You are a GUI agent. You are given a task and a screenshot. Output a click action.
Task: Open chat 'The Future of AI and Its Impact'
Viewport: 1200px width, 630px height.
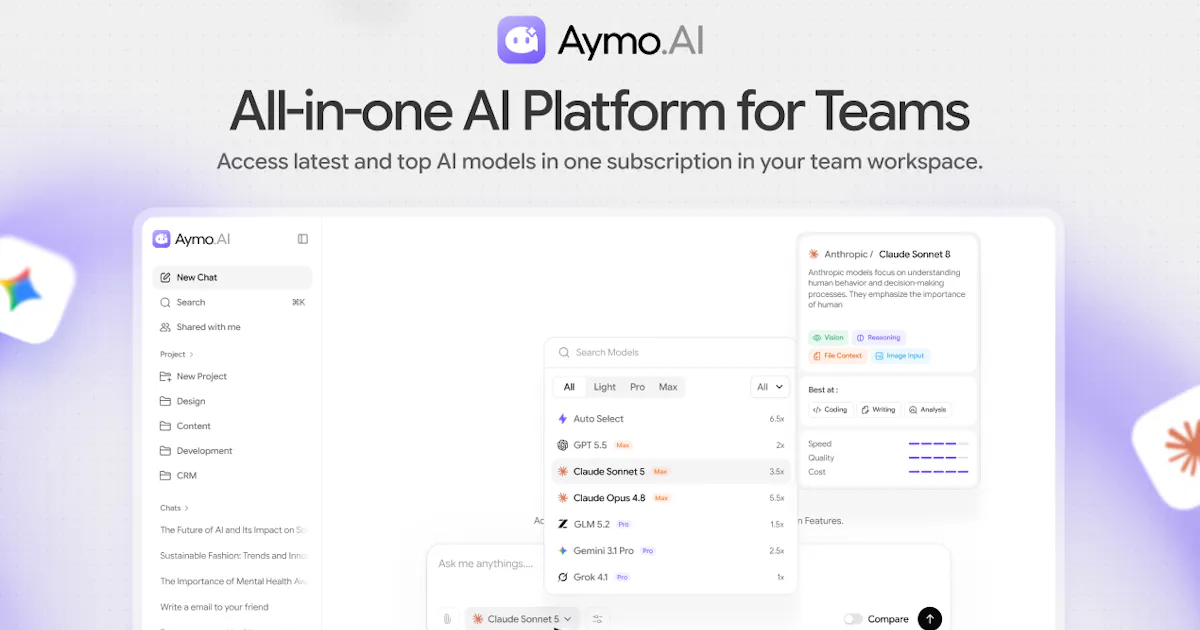233,530
